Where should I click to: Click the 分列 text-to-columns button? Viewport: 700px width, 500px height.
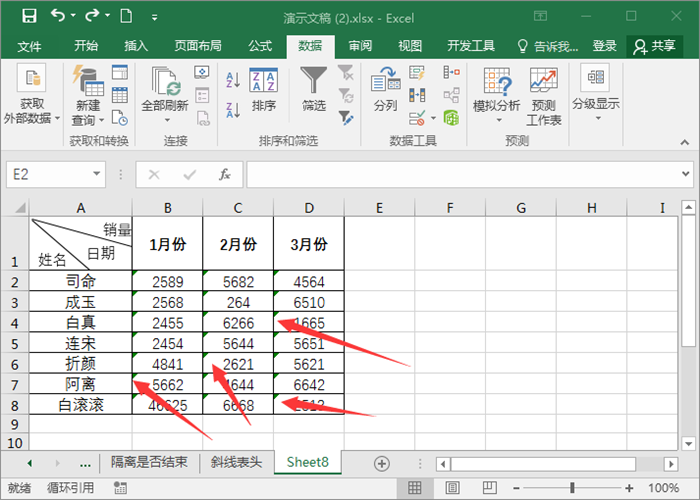pyautogui.click(x=385, y=89)
